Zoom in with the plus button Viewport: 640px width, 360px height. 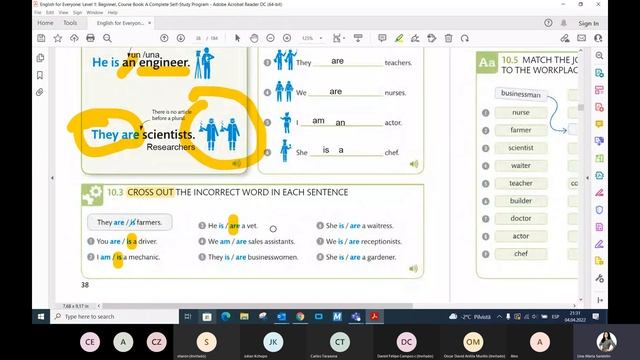pyautogui.click(x=287, y=38)
